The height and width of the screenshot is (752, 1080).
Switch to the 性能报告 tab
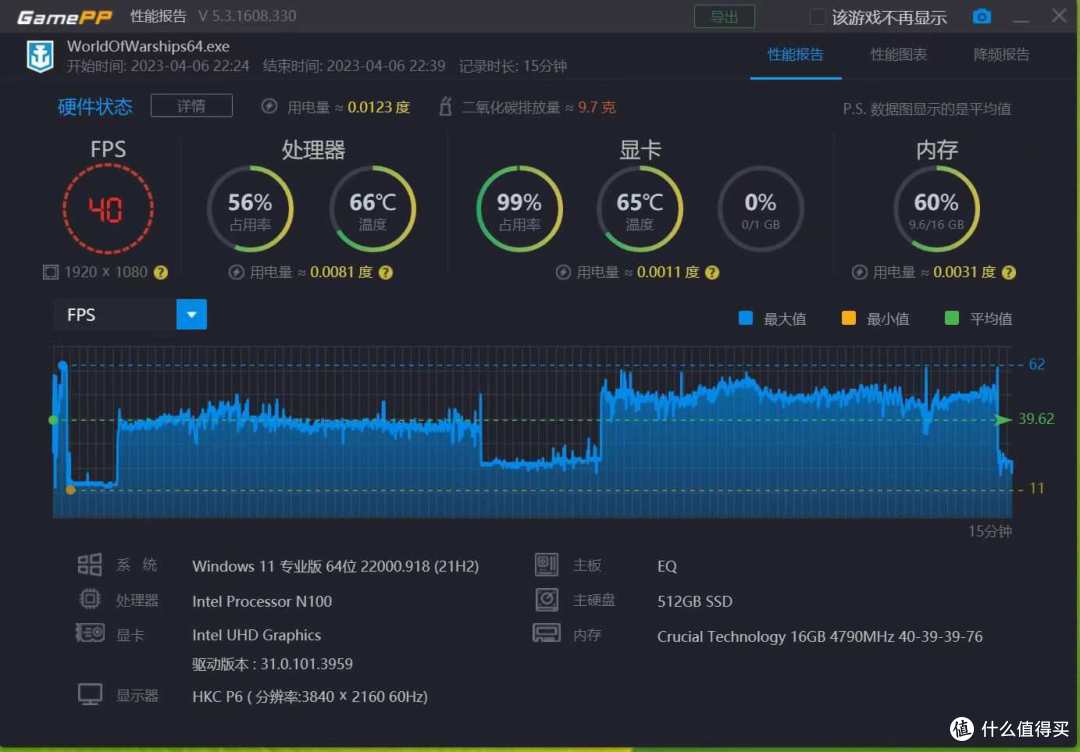(796, 55)
